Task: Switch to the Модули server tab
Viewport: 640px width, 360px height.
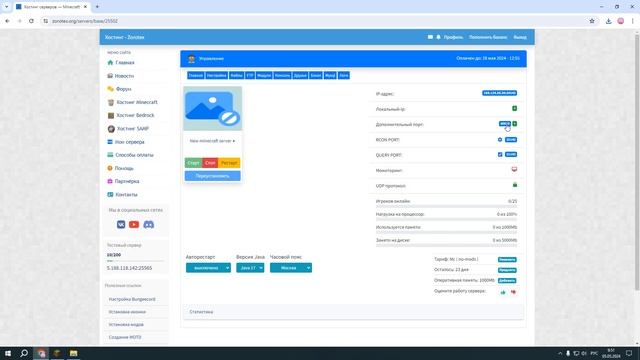Action: 264,76
